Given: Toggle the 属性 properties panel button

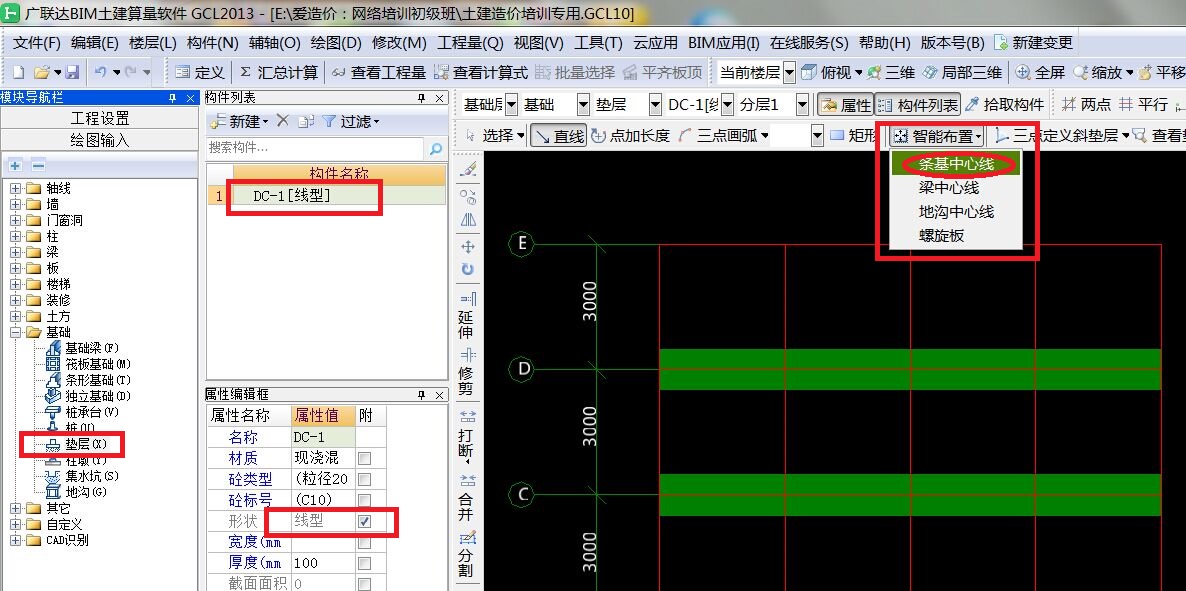Looking at the screenshot, I should point(846,104).
